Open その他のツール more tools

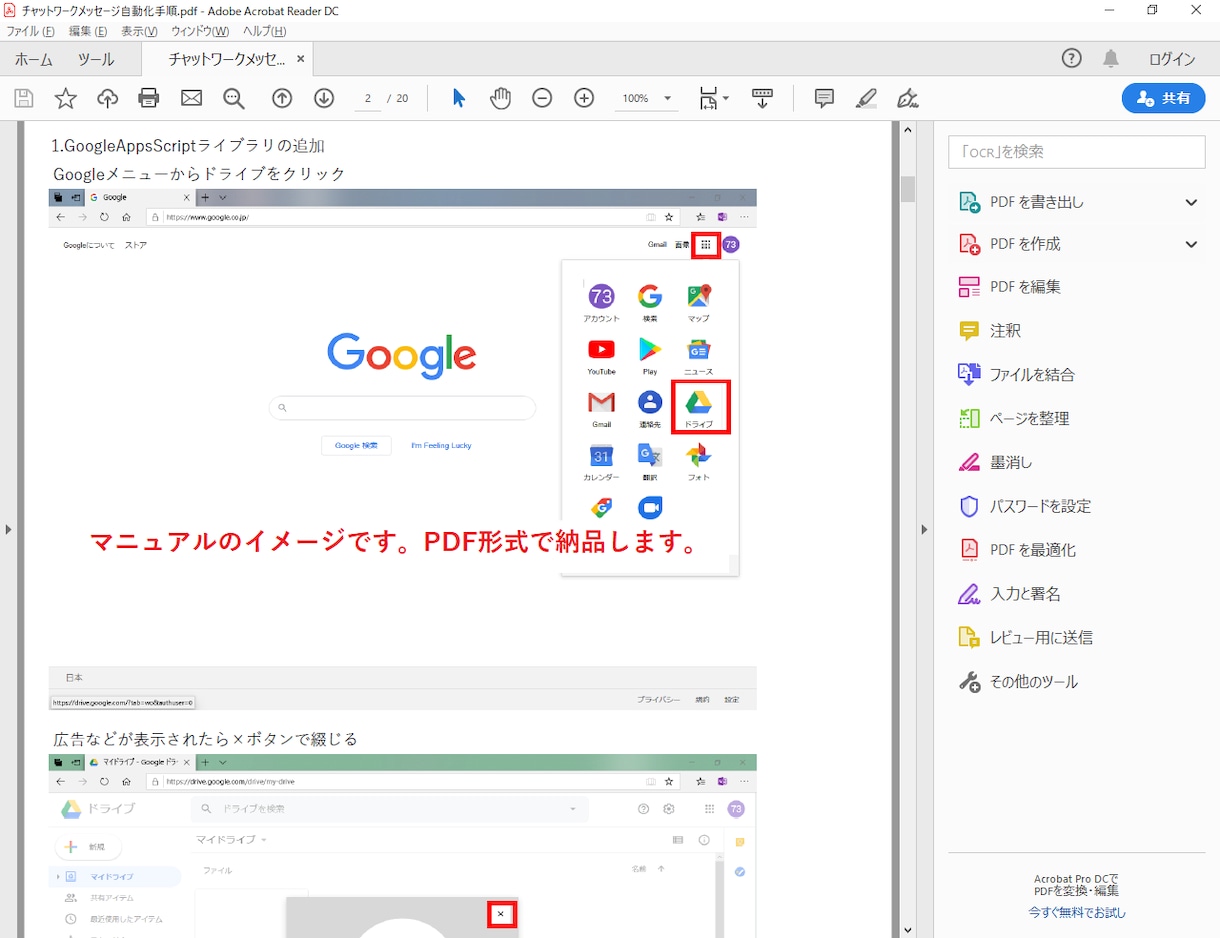point(1018,682)
